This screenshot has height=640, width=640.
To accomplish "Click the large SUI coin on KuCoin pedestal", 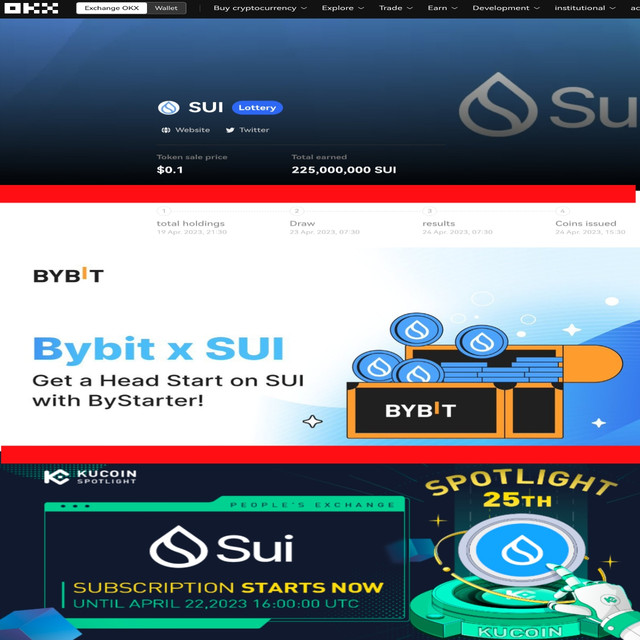I will [x=522, y=549].
